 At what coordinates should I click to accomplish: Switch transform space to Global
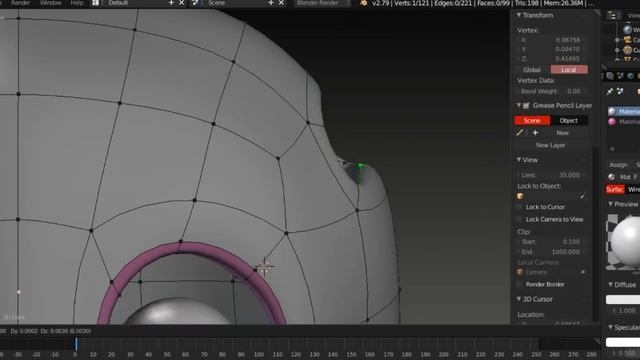coord(532,70)
